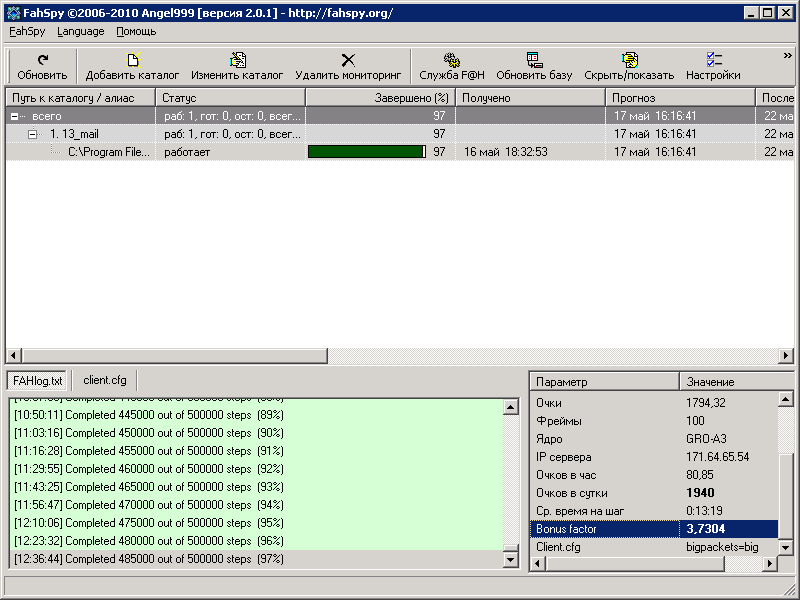
Task: Click parameter pane scroll right arrow
Action: [x=770, y=564]
